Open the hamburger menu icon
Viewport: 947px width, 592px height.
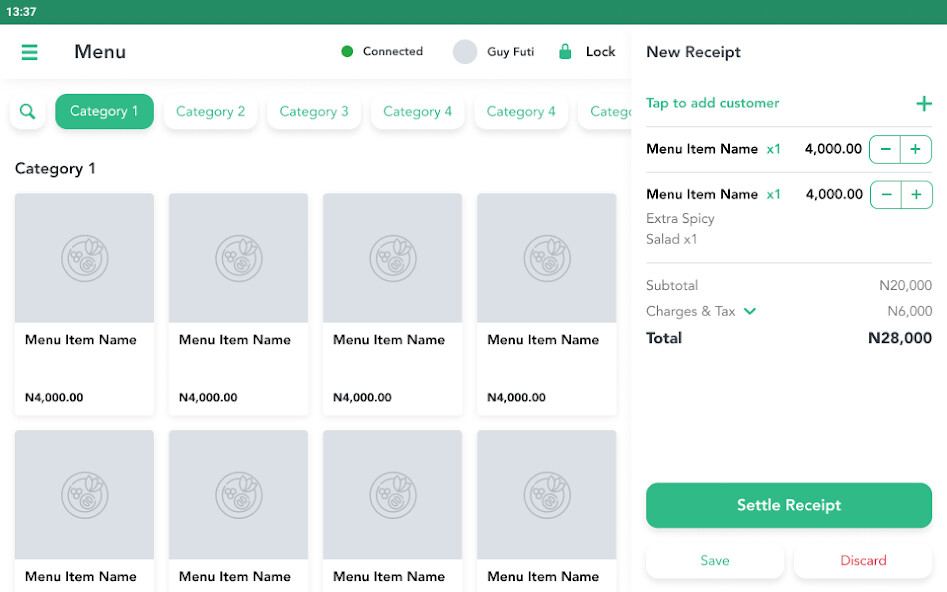[x=30, y=52]
